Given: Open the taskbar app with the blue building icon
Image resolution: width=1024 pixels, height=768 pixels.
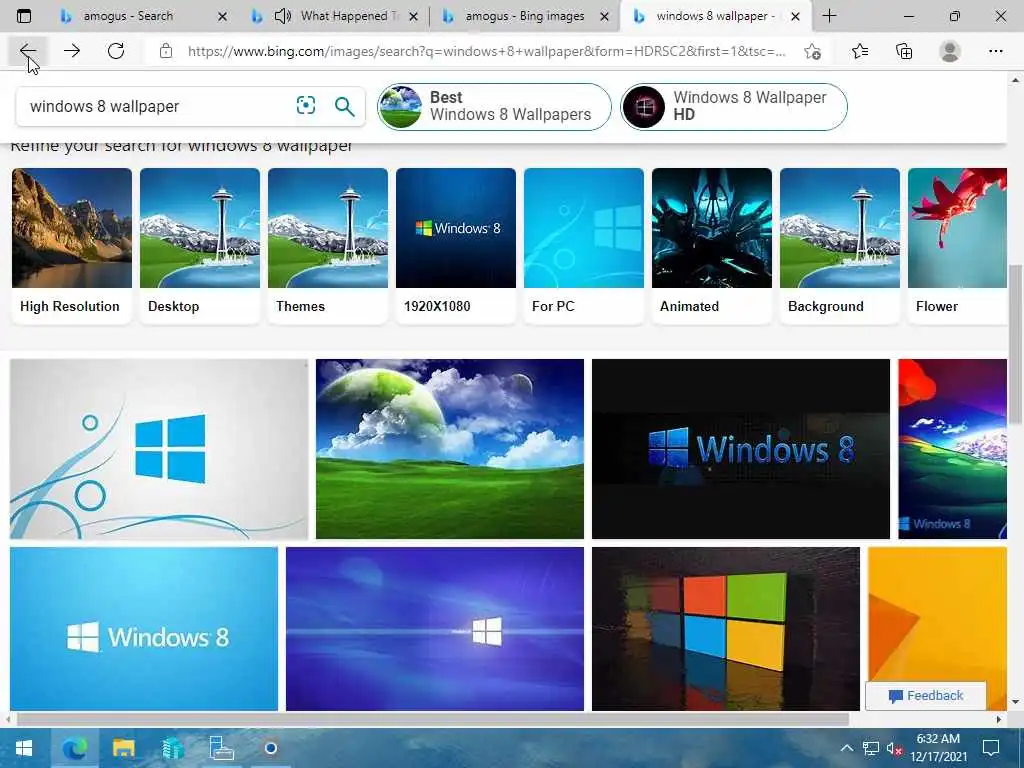Looking at the screenshot, I should (x=173, y=748).
